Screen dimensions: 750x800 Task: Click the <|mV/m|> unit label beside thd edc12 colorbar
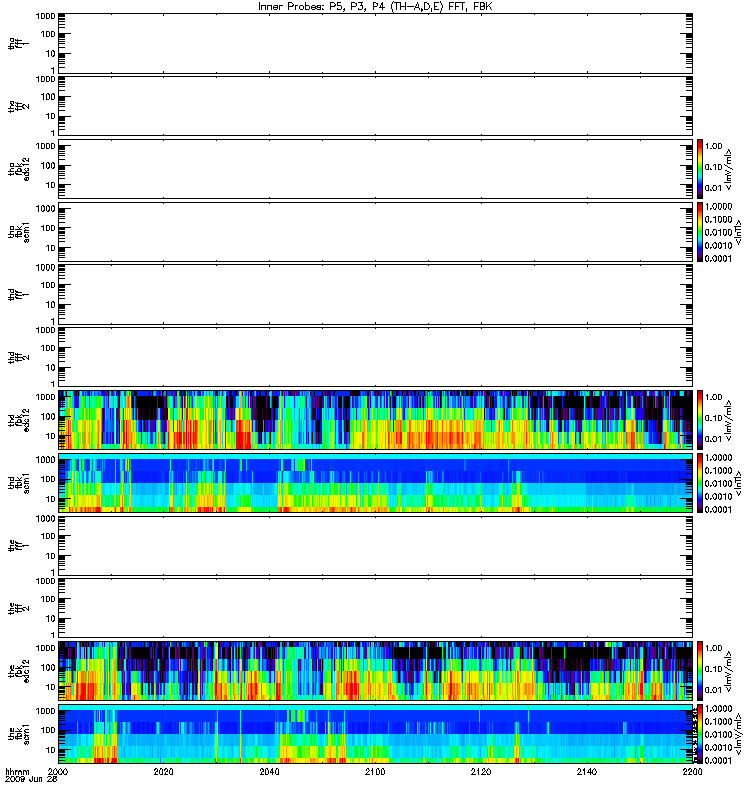[729, 420]
